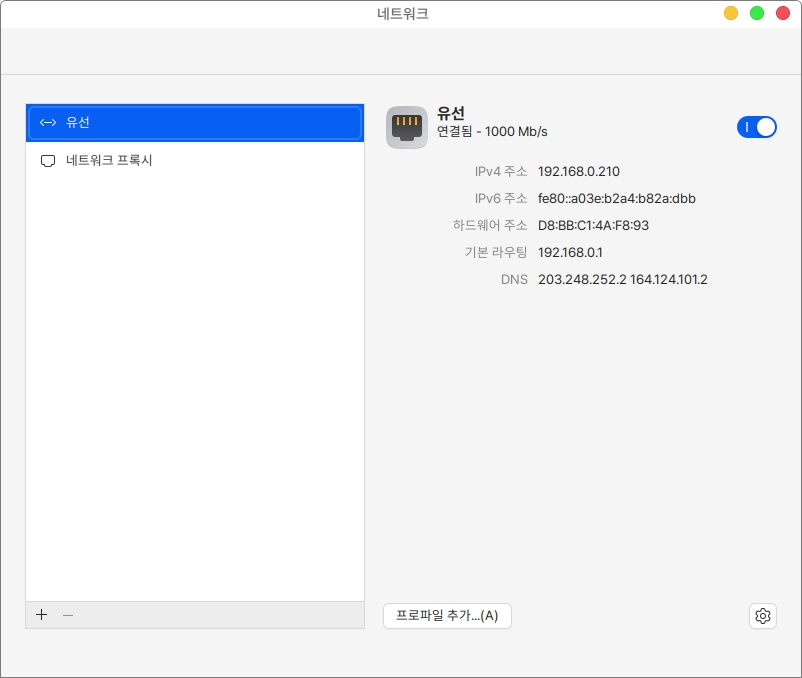Click the wired arrows icon in sidebar
The image size is (802, 678).
[47, 123]
